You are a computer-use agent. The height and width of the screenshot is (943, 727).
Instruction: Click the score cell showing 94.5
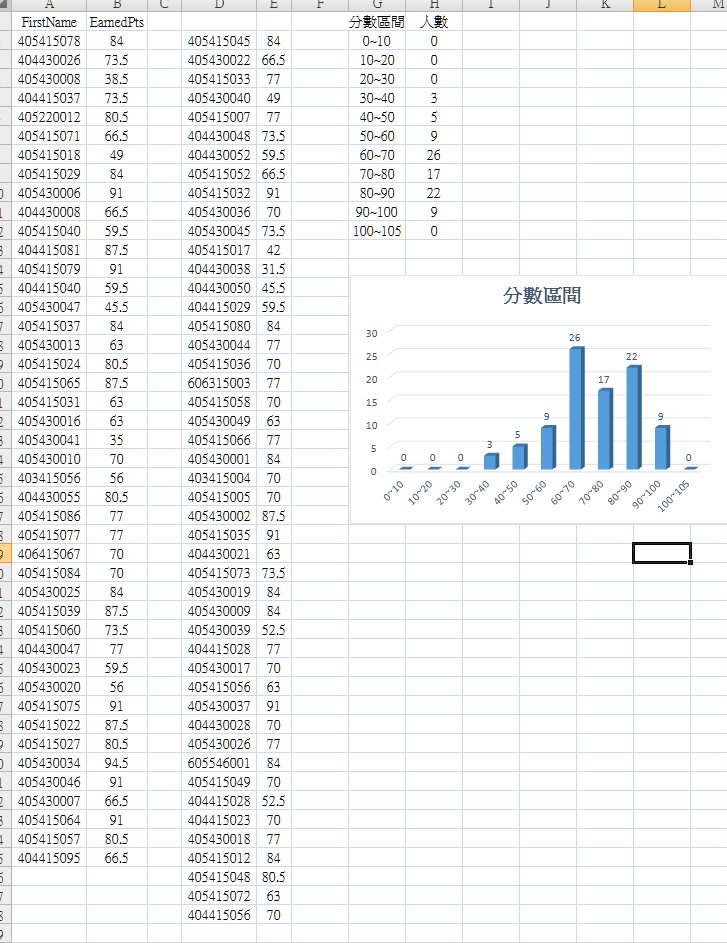[116, 763]
